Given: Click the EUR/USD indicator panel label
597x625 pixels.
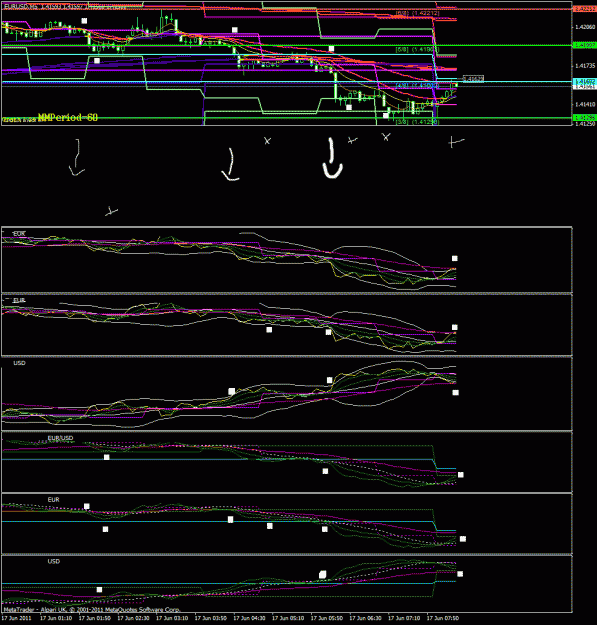Looking at the screenshot, I should coord(61,438).
